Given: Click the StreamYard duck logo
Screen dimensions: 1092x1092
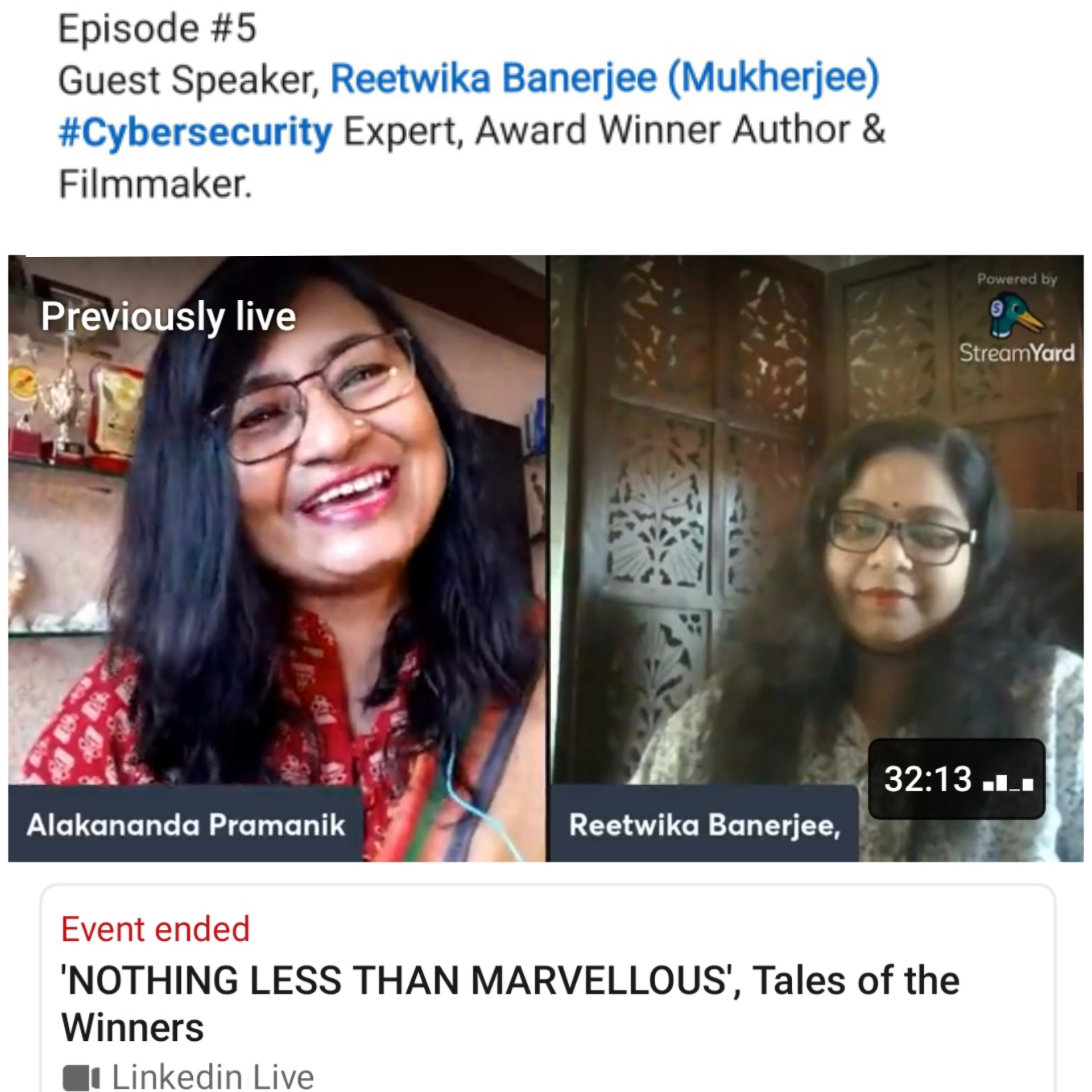Looking at the screenshot, I should click(x=1016, y=315).
